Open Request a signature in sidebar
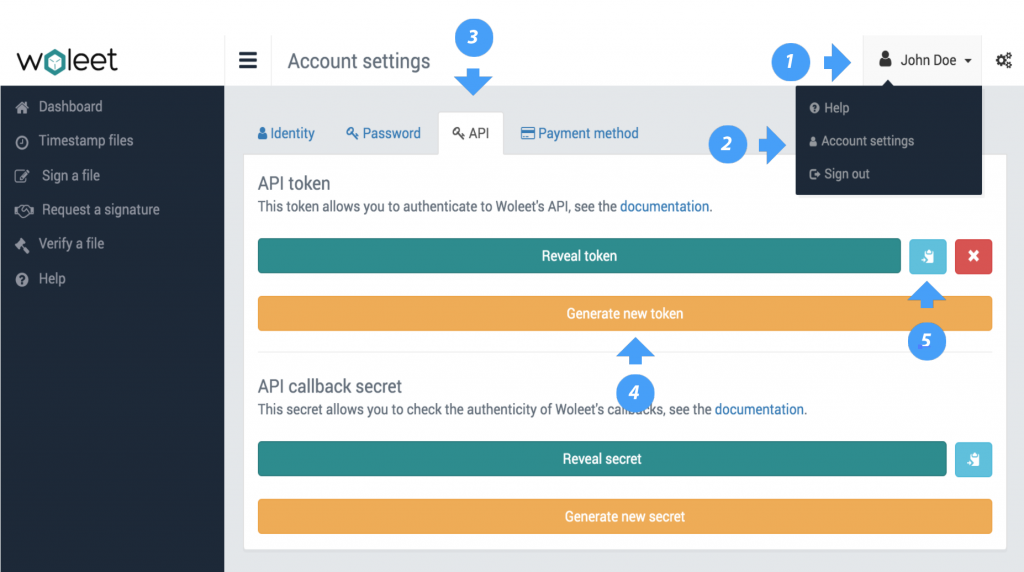Viewport: 1024px width, 572px height. coord(101,210)
